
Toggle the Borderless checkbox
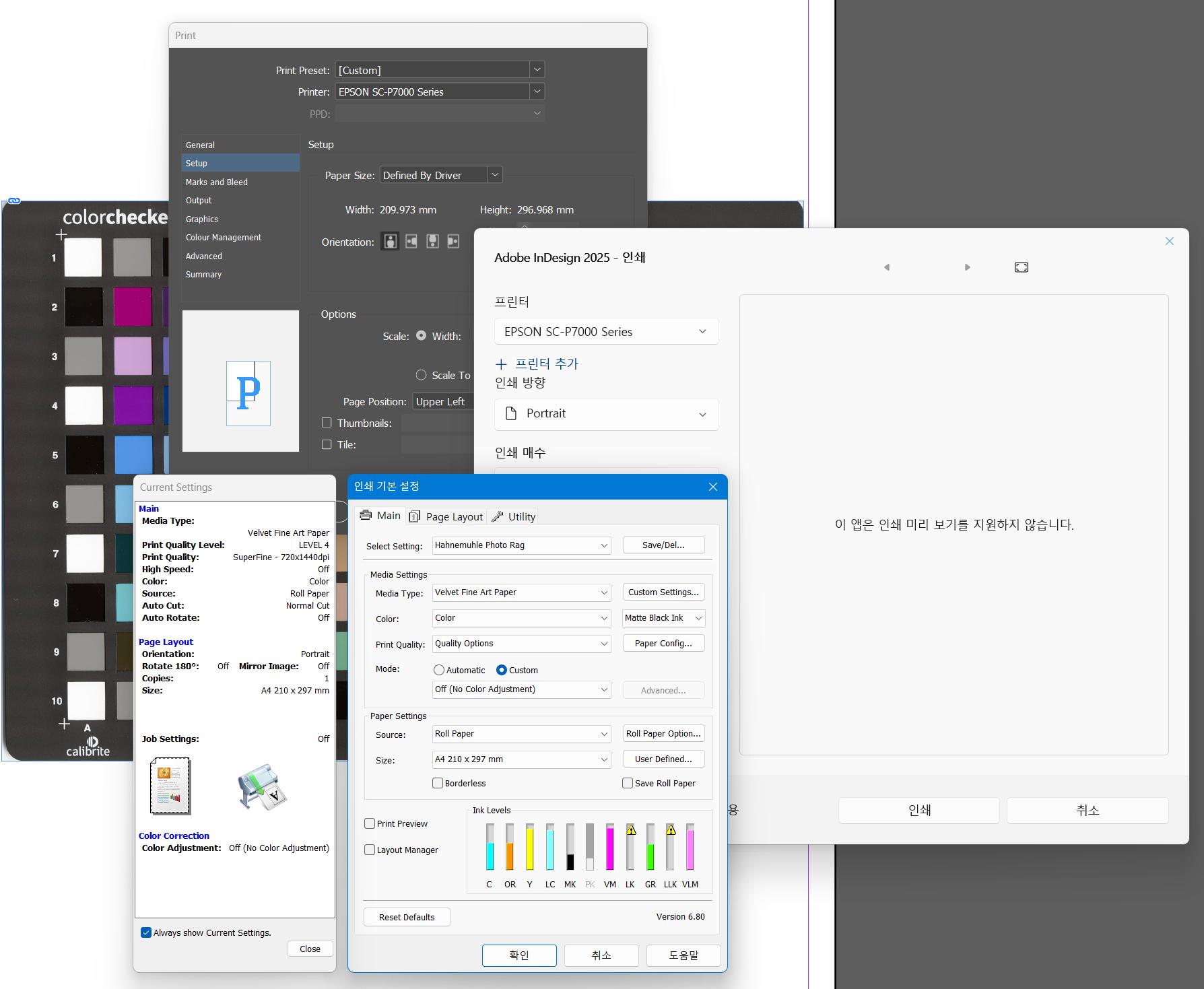coord(438,783)
